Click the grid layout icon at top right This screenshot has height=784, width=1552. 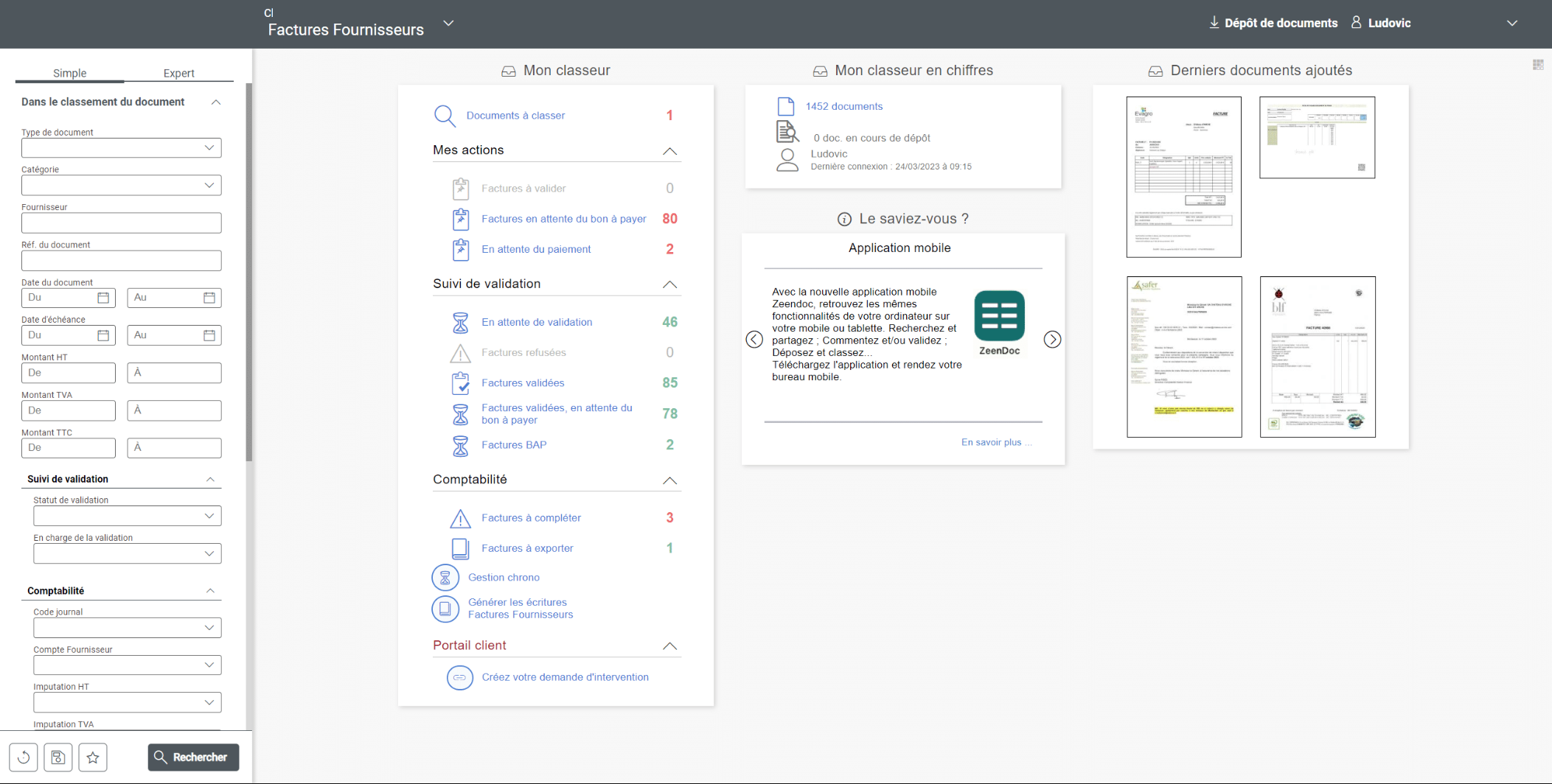click(1538, 65)
